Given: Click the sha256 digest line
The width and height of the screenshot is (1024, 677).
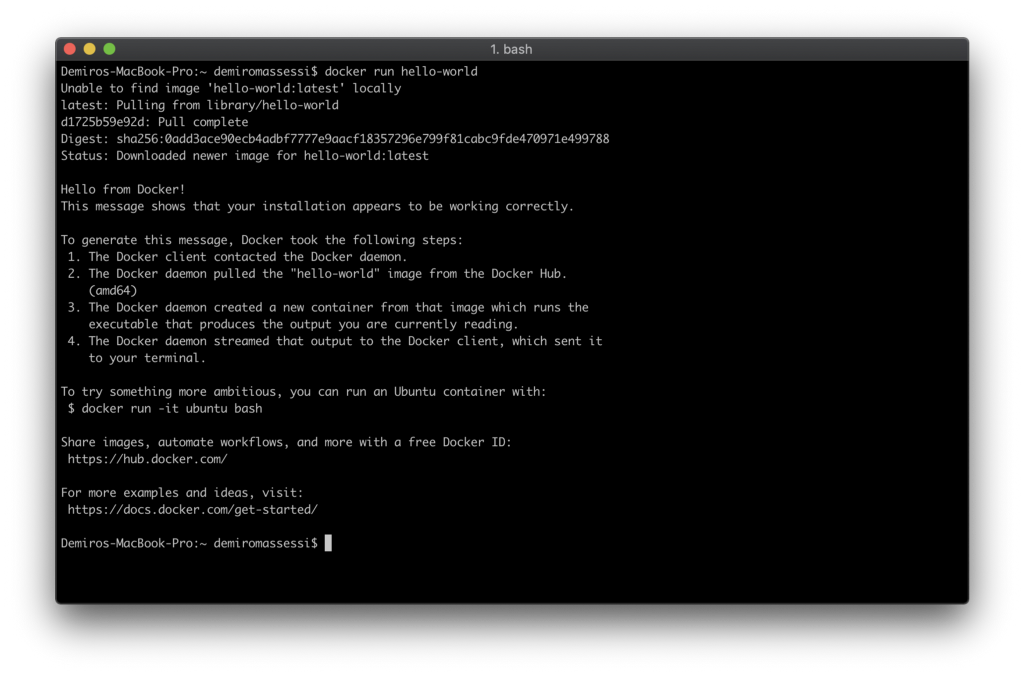Looking at the screenshot, I should [335, 139].
